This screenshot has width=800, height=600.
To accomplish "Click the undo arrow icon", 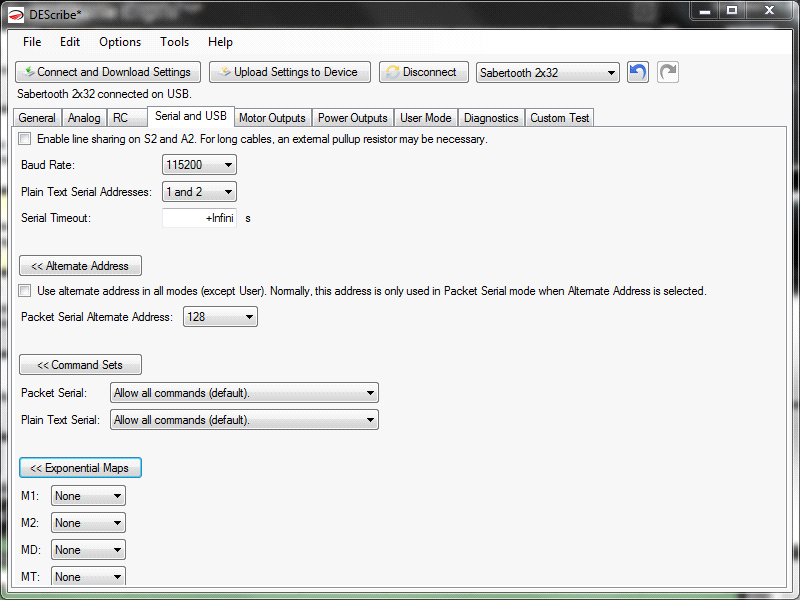I will [x=637, y=72].
